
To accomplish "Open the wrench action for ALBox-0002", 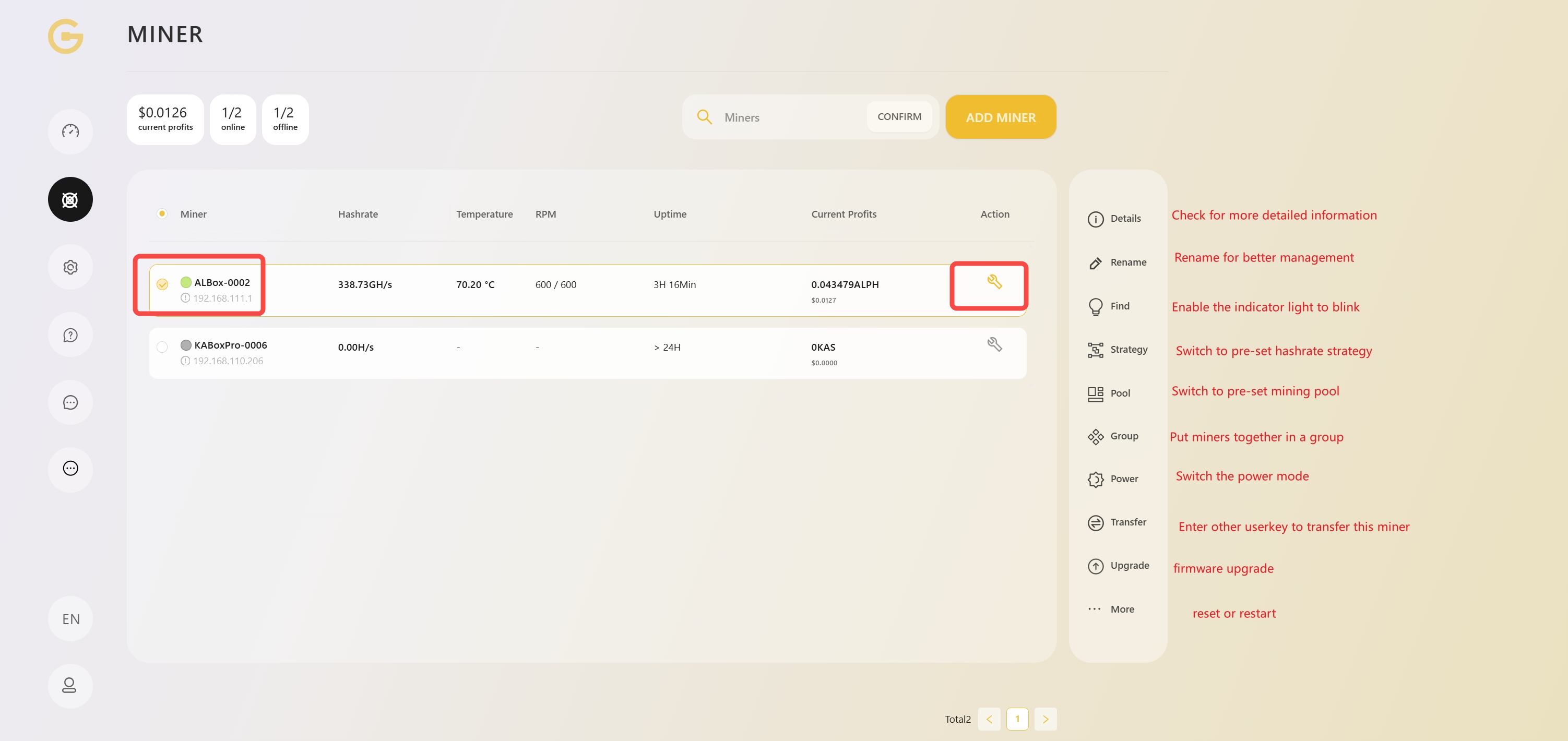I will point(994,282).
